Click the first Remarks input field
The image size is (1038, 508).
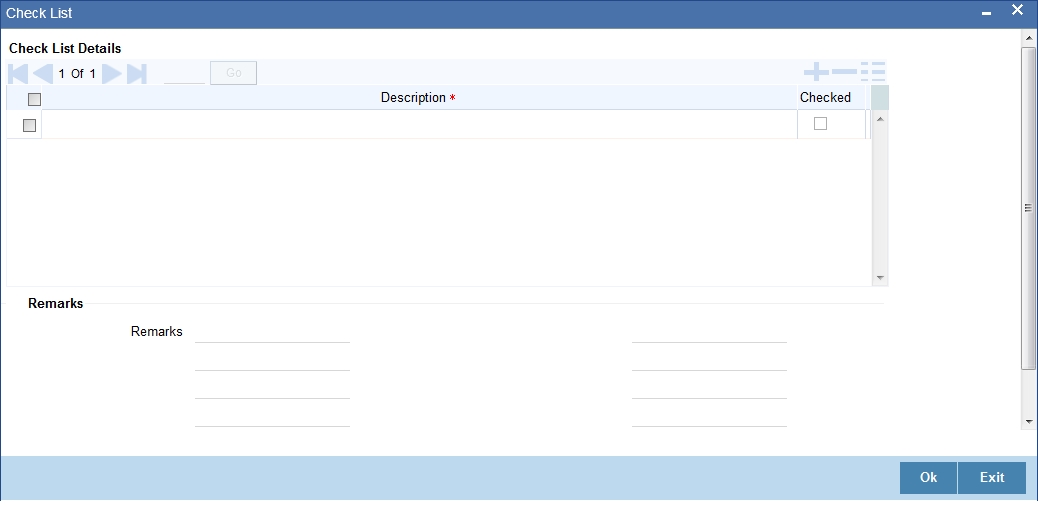point(272,332)
